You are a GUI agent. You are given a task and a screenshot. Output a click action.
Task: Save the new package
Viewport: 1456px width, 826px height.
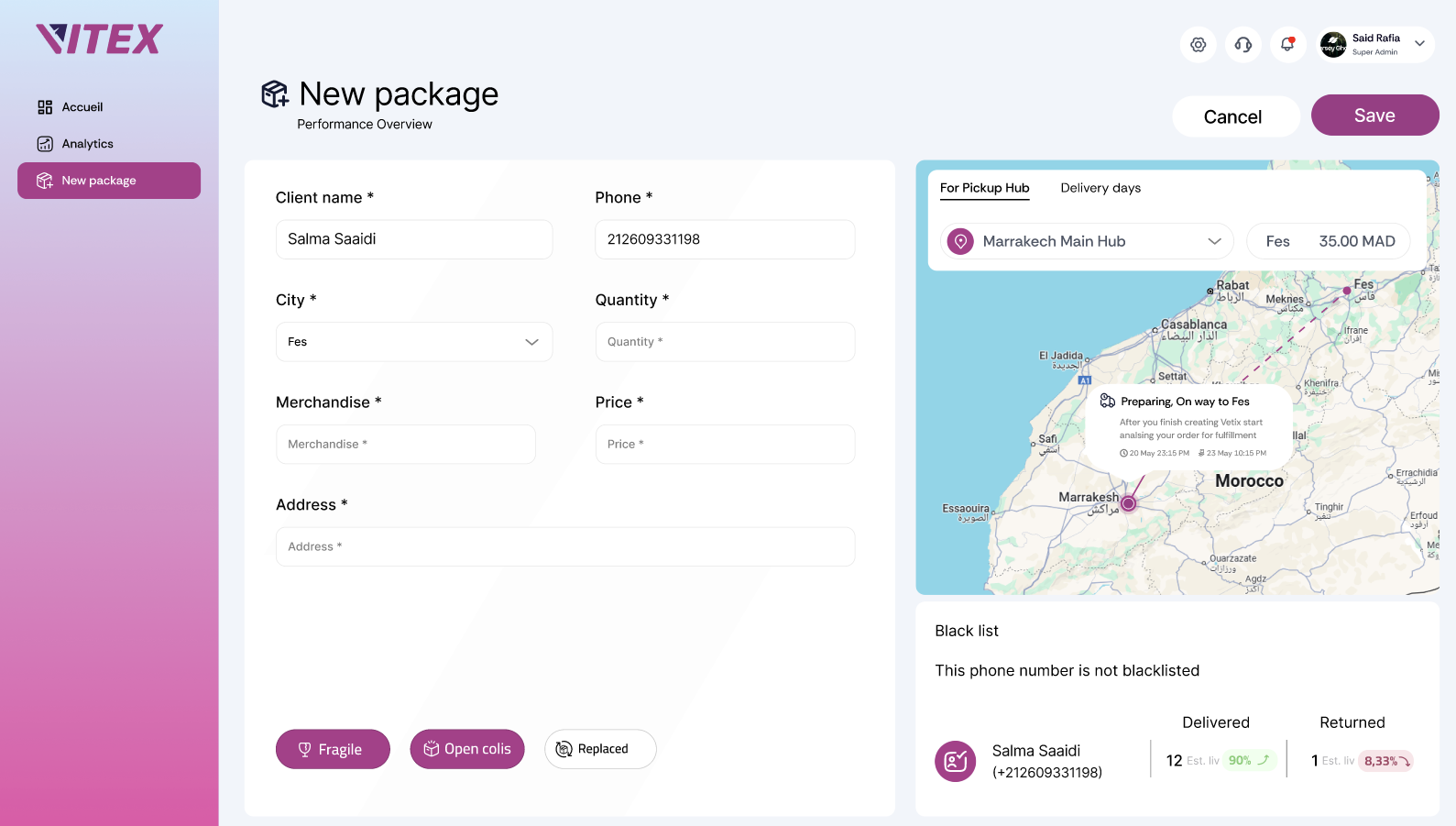point(1374,116)
